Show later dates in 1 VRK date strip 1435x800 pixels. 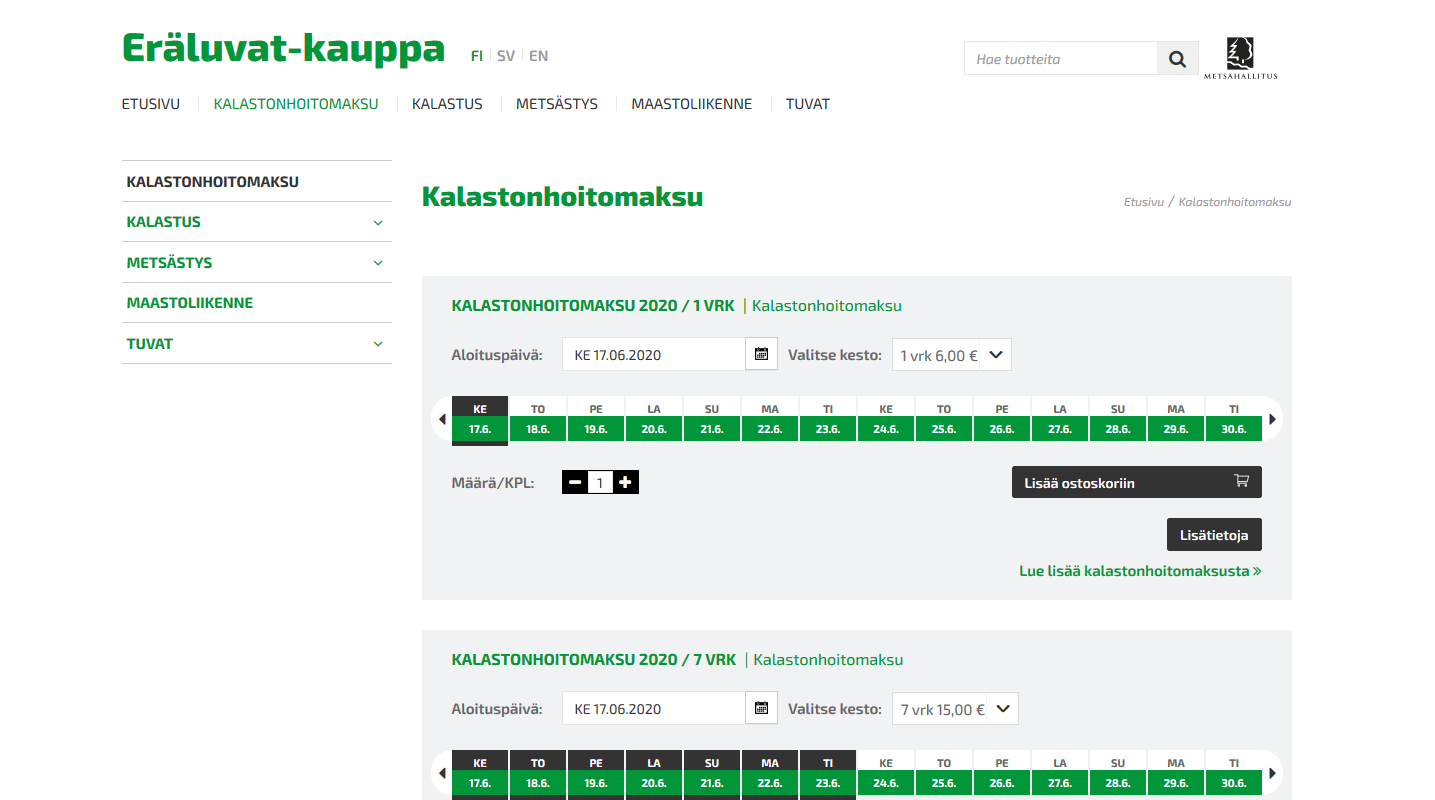[x=1272, y=419]
